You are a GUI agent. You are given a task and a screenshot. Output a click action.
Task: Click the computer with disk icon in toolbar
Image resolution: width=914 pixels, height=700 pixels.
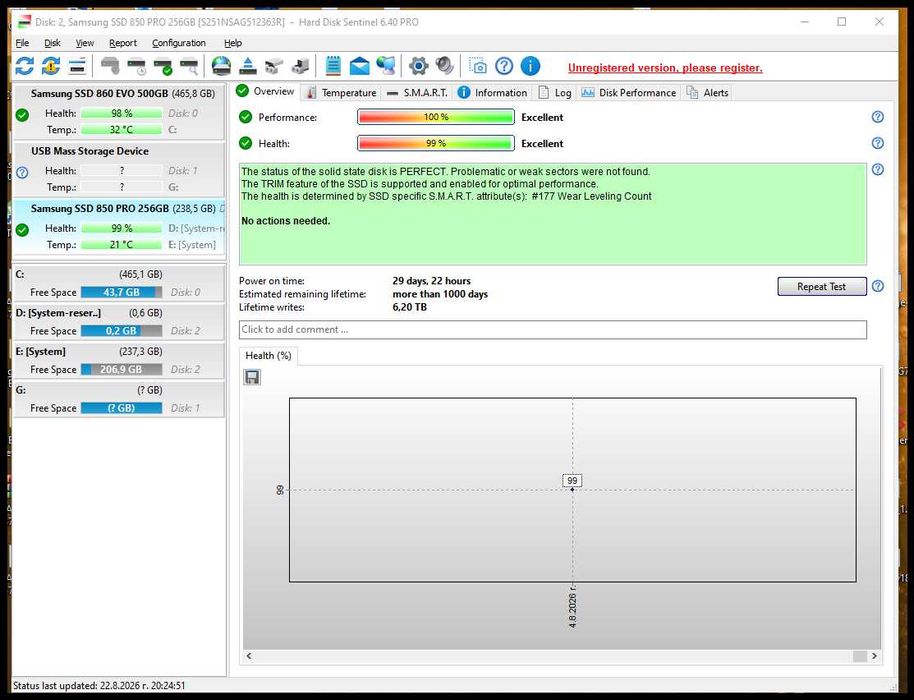(300, 66)
